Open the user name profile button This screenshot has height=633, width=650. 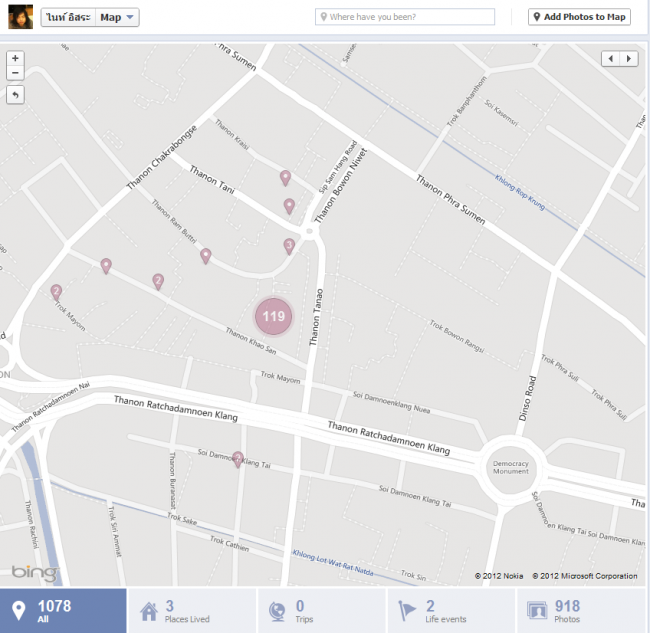[68, 17]
